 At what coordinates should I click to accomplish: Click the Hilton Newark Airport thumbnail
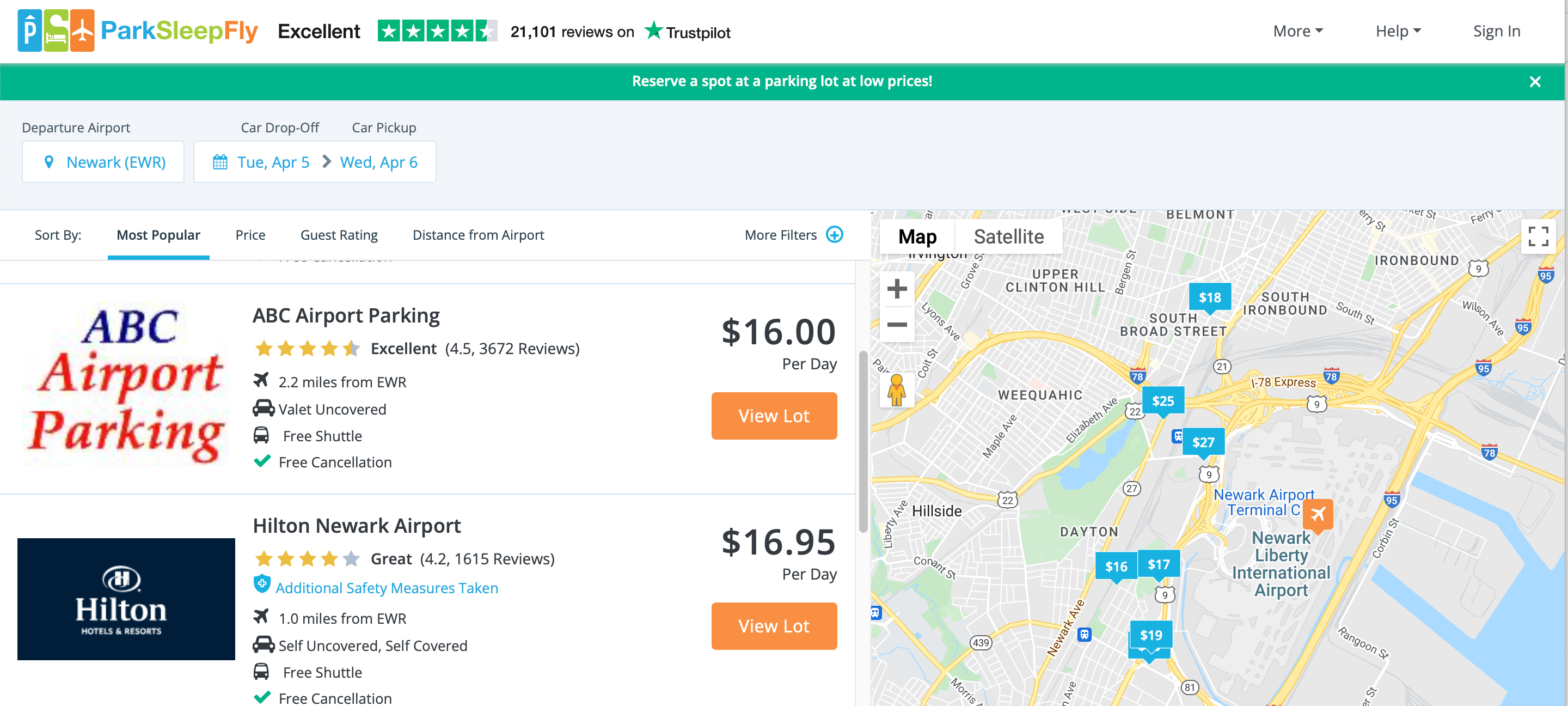coord(126,599)
